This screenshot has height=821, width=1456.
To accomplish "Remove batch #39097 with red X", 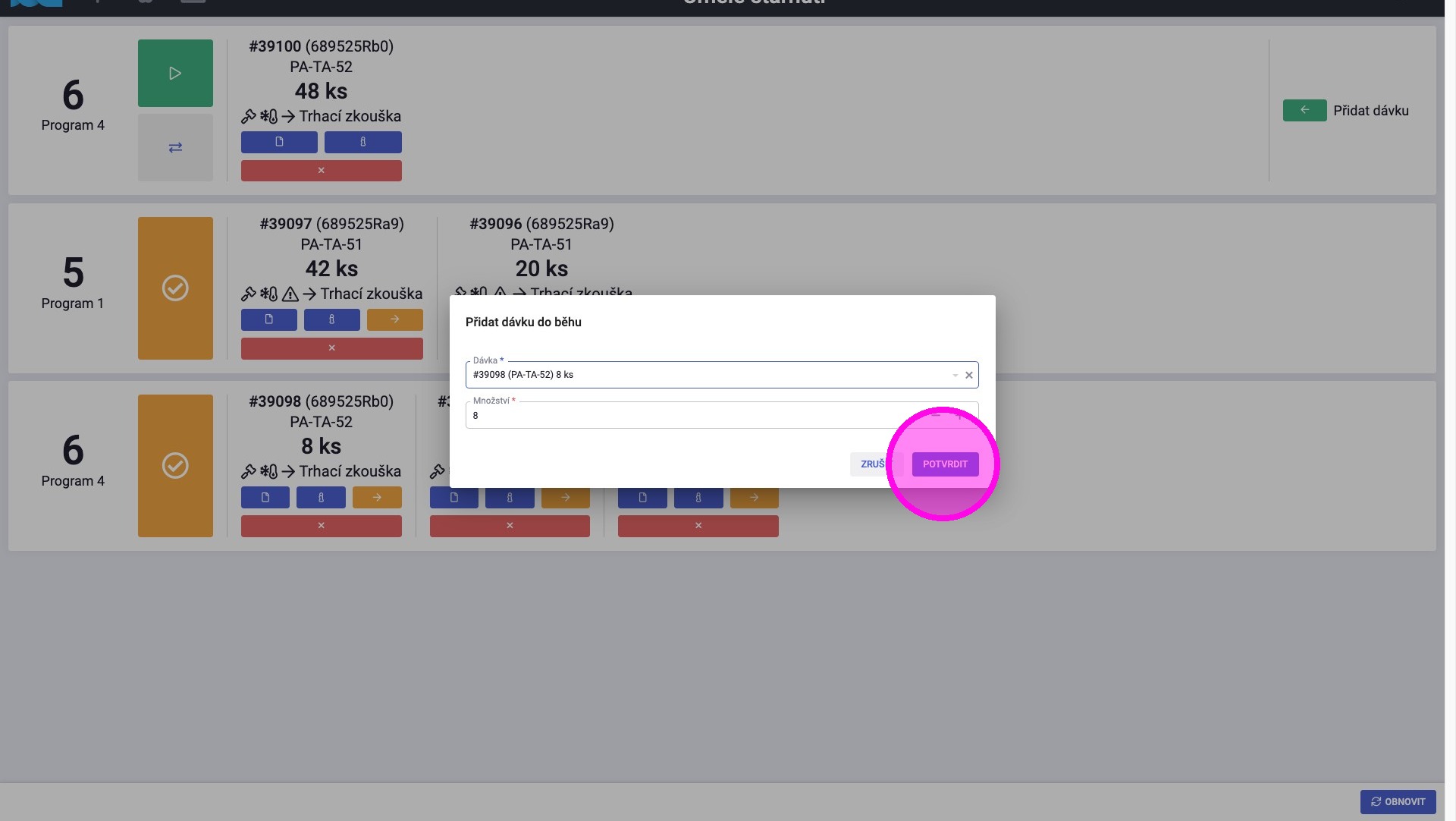I will 331,348.
